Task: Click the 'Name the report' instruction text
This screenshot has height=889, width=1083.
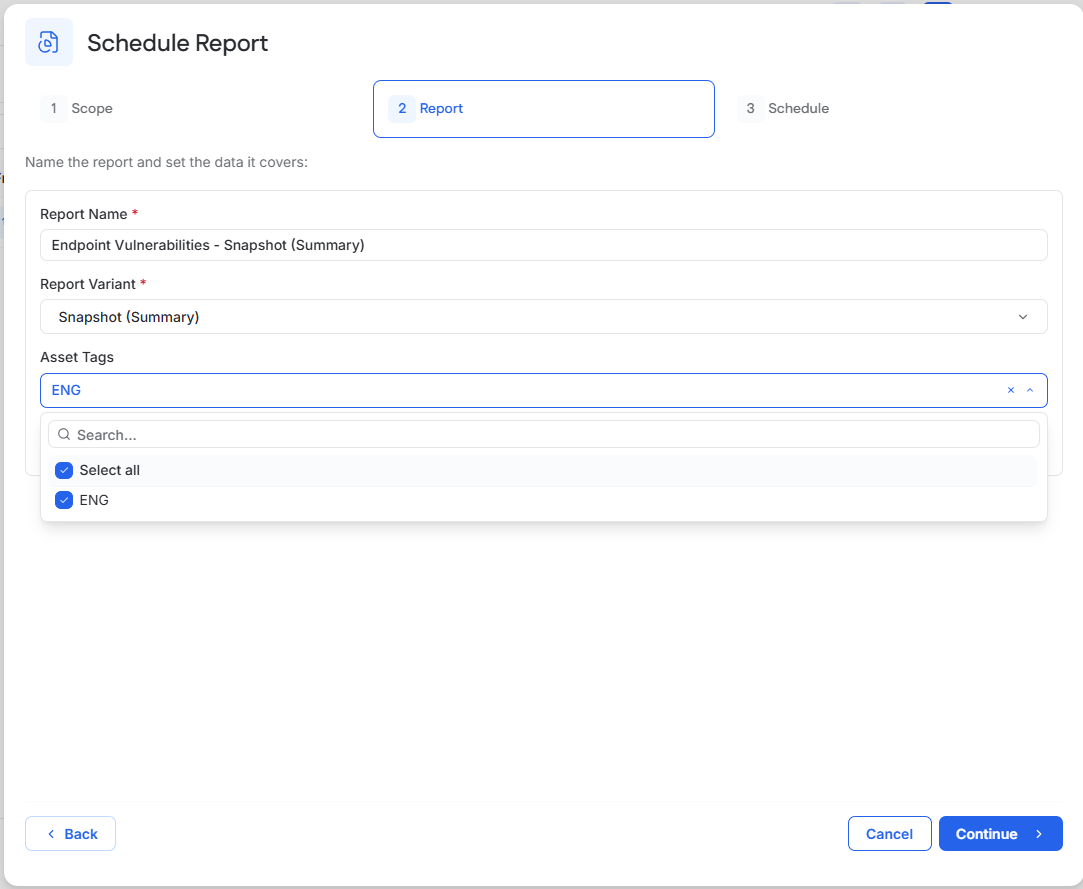Action: coord(166,162)
